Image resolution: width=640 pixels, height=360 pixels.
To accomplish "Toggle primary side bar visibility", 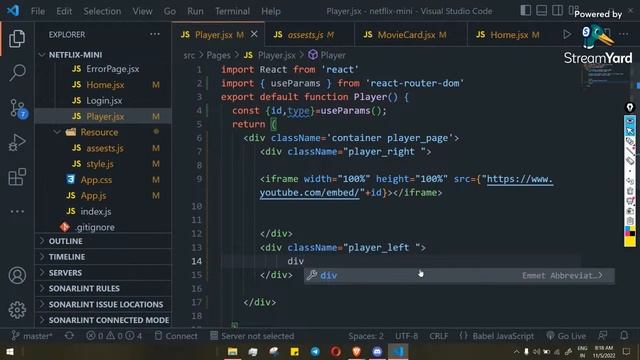I will tap(526, 11).
